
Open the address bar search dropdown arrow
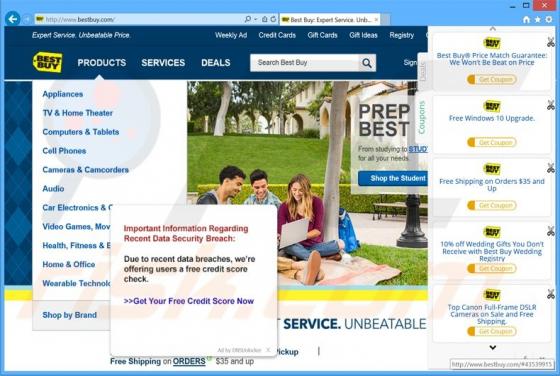tap(256, 19)
